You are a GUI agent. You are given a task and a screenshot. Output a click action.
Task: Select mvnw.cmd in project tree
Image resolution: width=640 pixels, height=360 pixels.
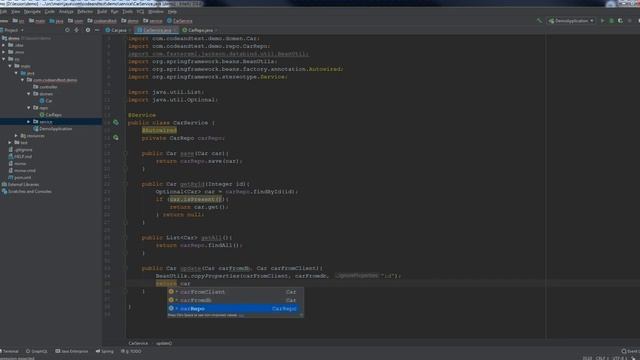[22, 171]
